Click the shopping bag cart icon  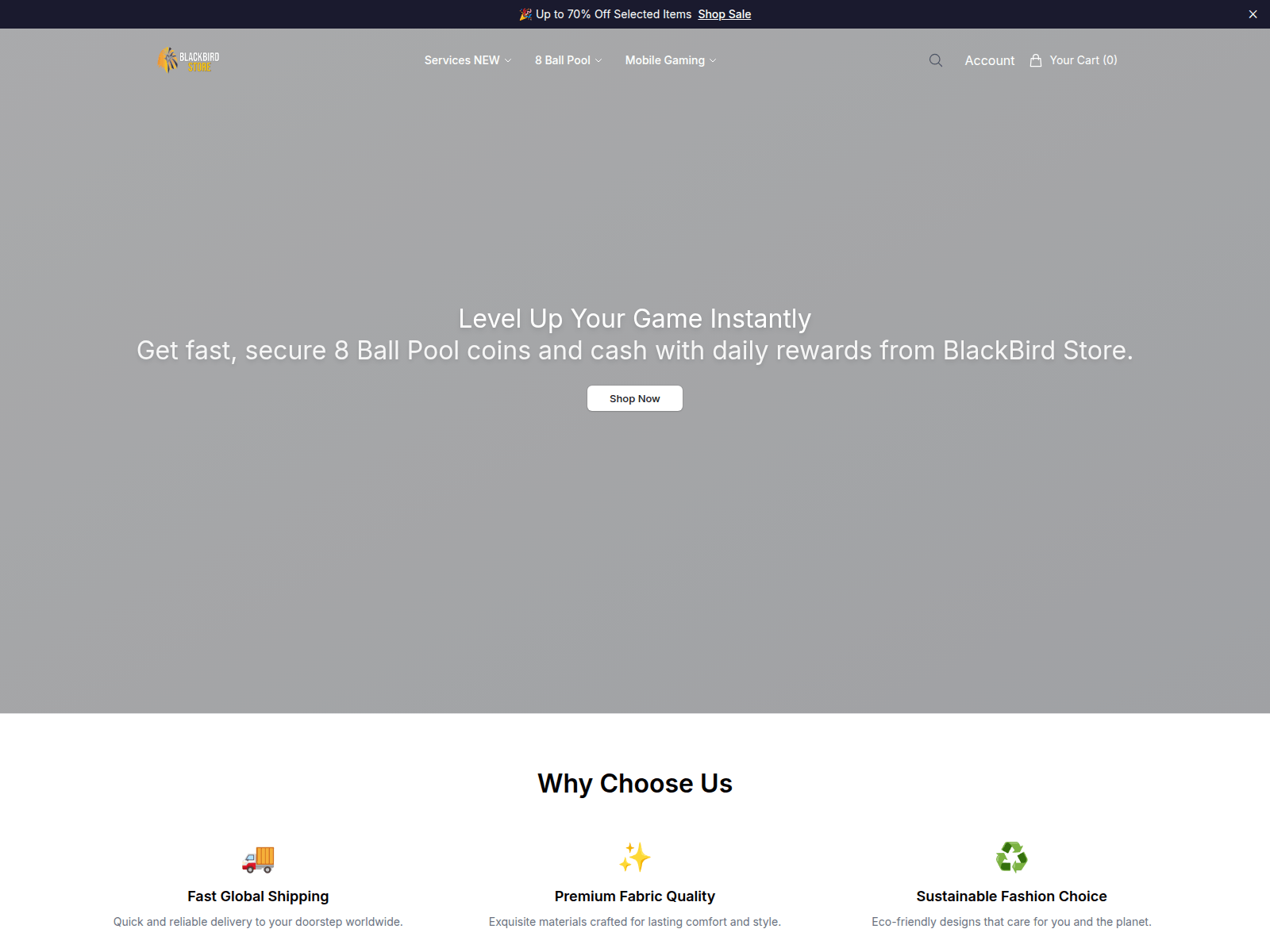pyautogui.click(x=1036, y=60)
